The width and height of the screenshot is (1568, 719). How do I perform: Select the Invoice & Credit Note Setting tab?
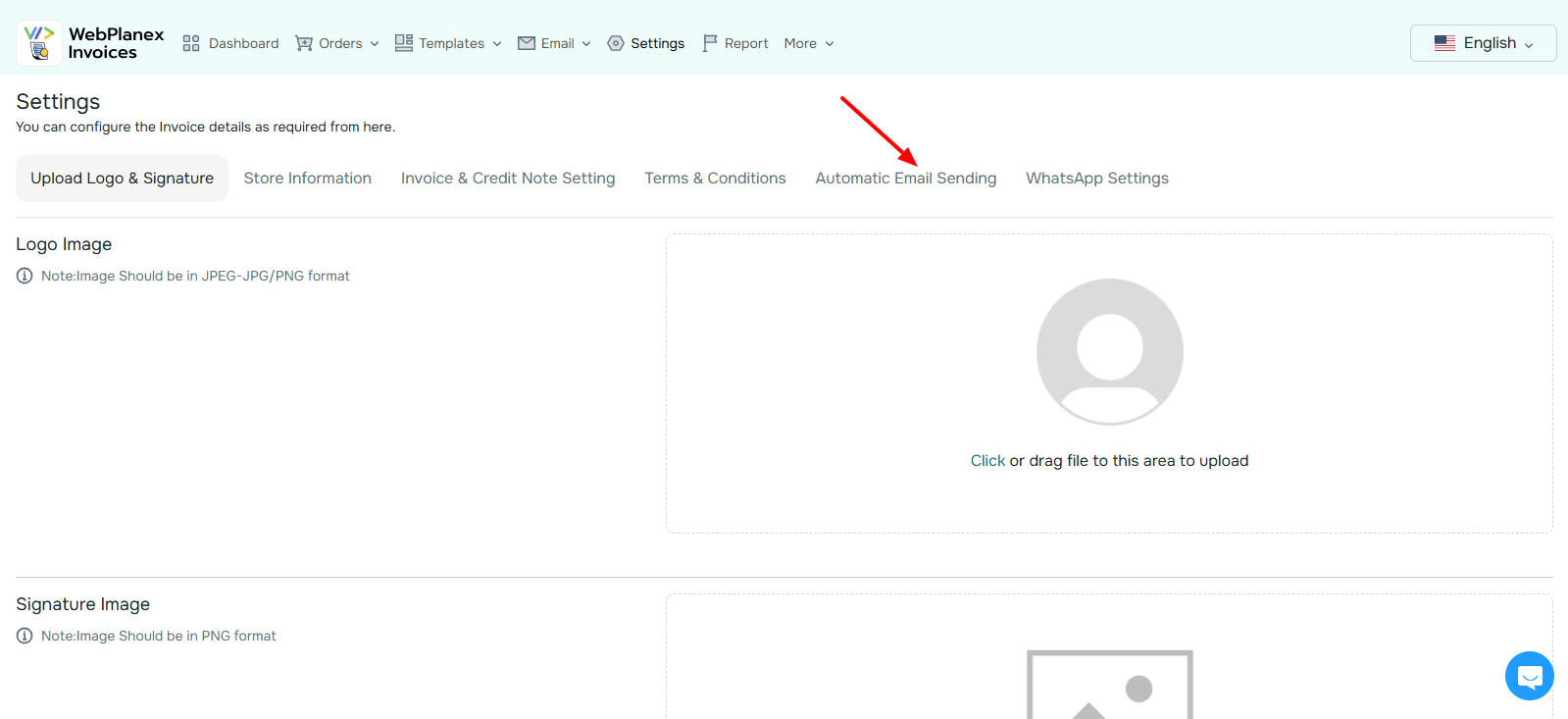pos(508,179)
